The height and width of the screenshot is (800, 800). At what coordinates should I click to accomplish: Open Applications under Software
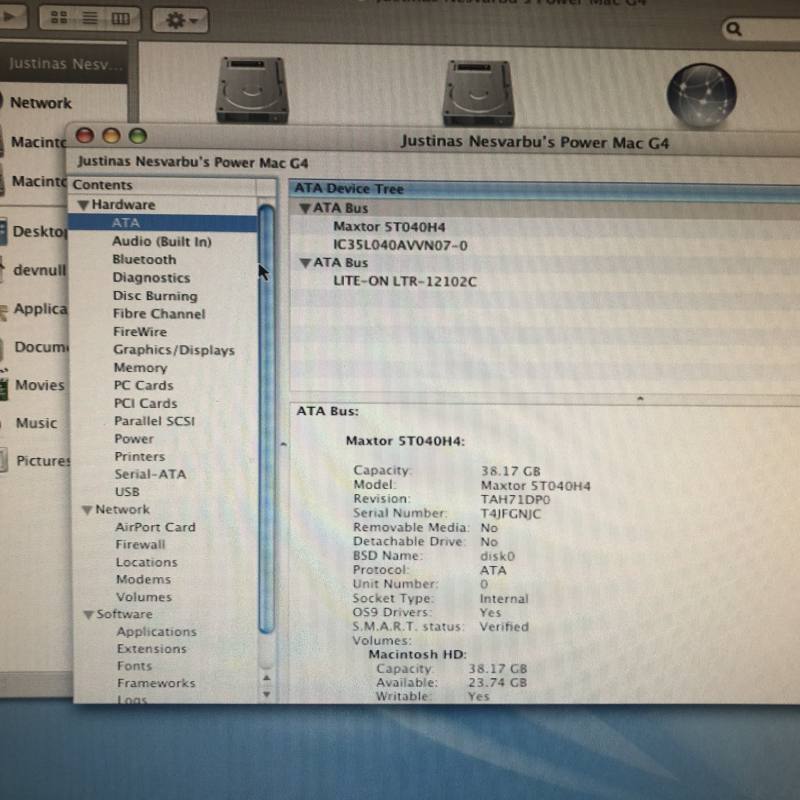(156, 631)
